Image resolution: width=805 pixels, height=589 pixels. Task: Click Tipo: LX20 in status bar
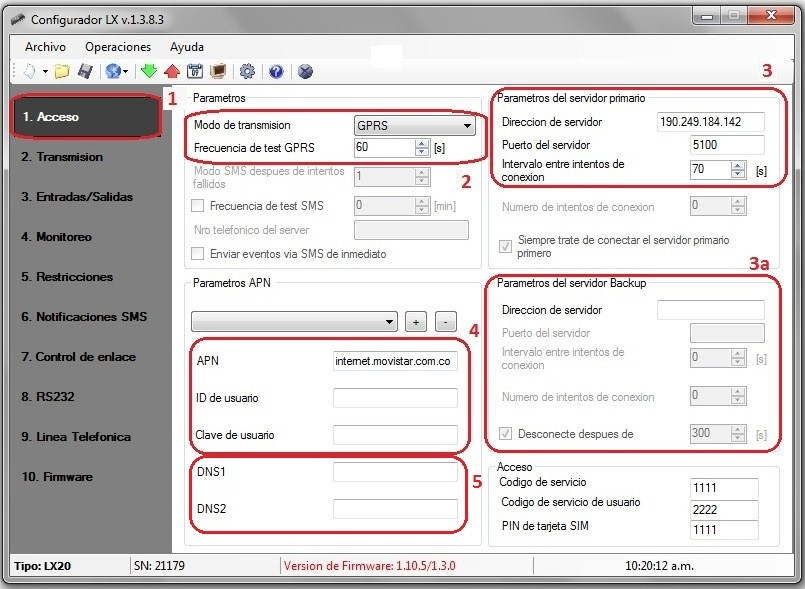(43, 566)
